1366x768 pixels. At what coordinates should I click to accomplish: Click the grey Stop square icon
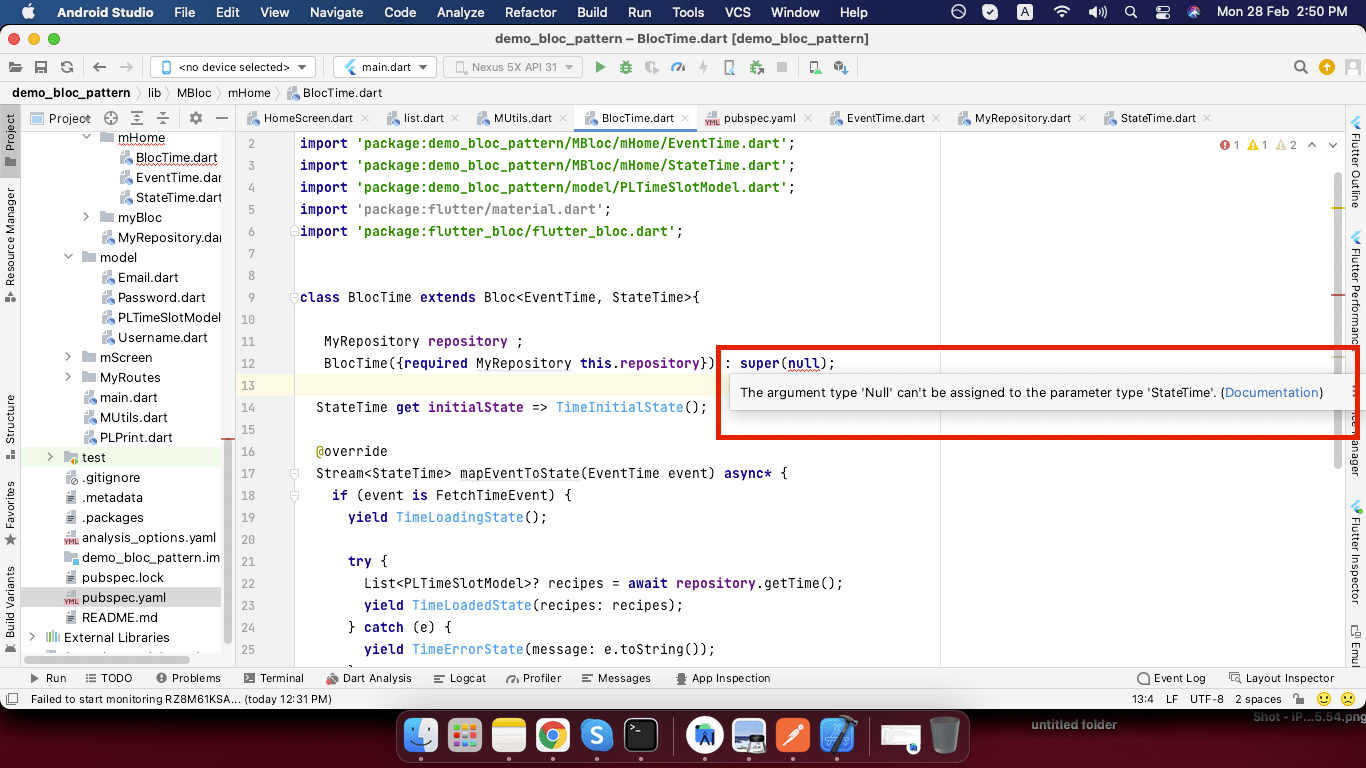pyautogui.click(x=782, y=67)
